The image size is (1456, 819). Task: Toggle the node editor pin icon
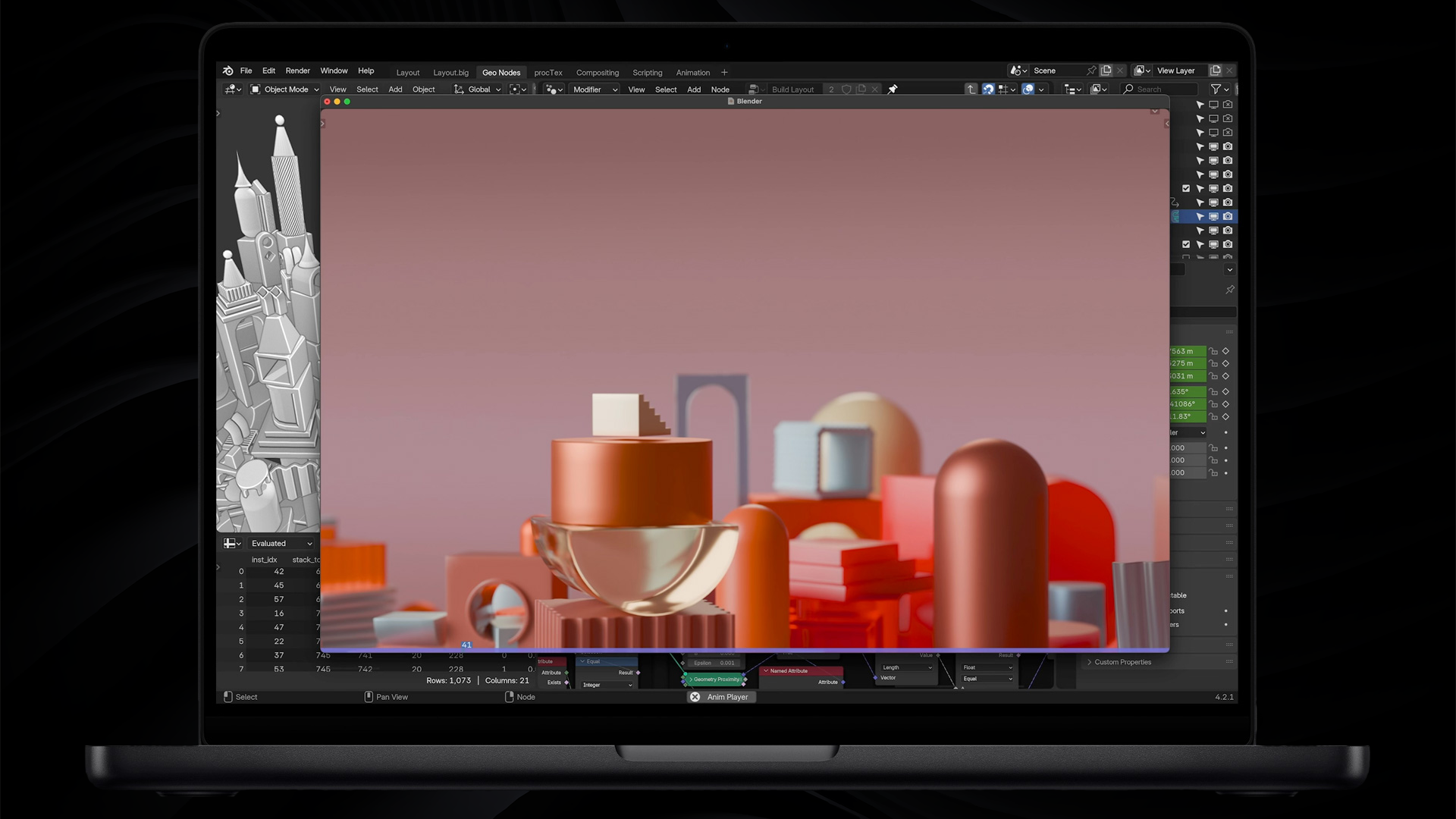pyautogui.click(x=893, y=89)
